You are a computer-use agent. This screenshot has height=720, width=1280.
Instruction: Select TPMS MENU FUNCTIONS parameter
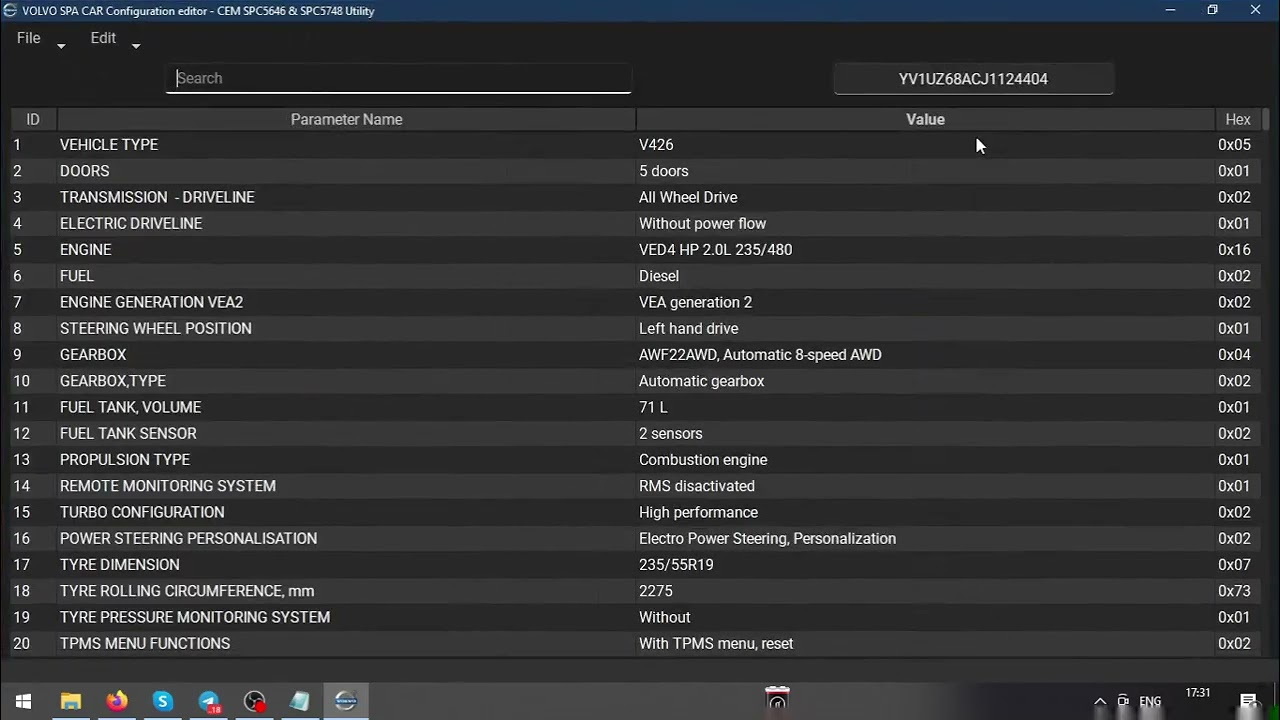click(145, 643)
